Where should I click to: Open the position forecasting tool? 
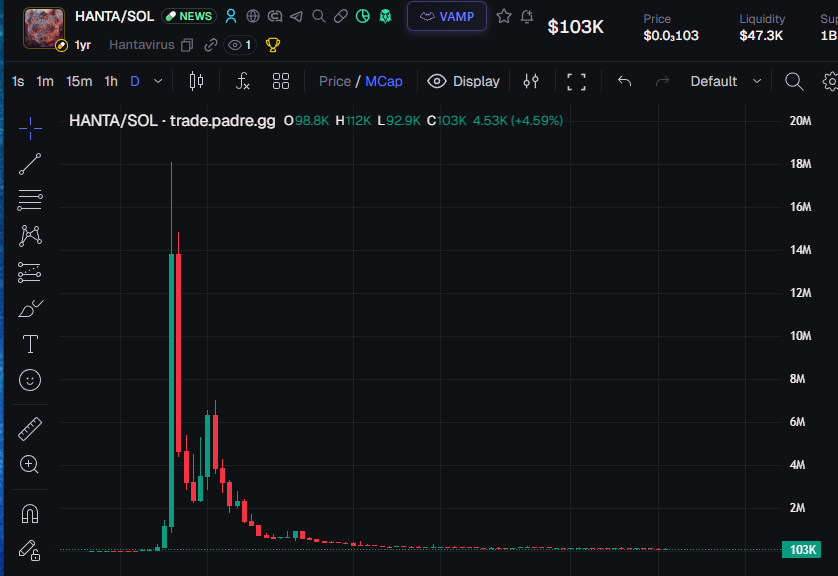(29, 272)
